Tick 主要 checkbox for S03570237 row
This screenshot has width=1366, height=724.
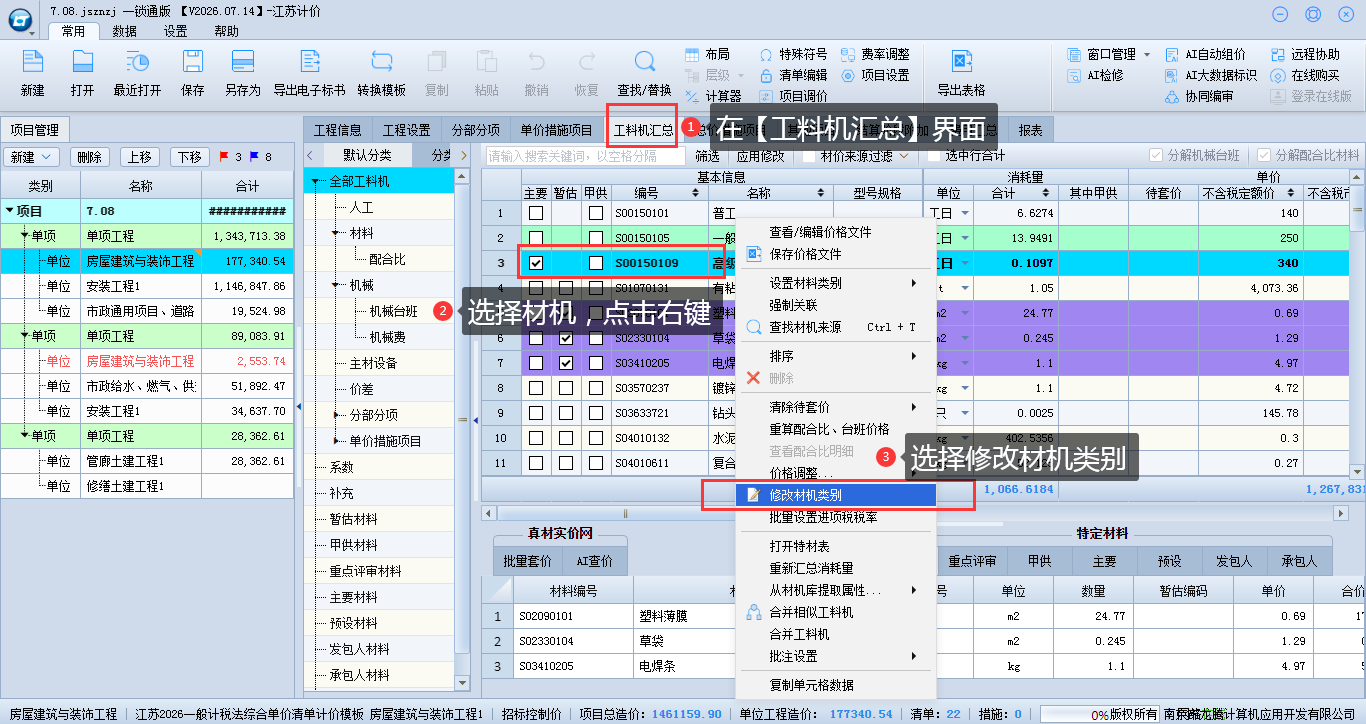tap(536, 387)
